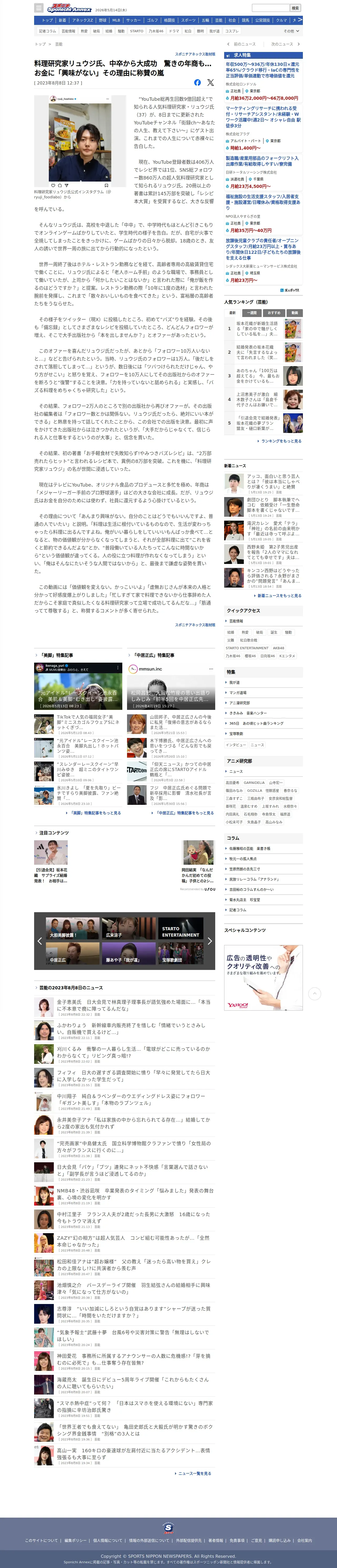Share the article on Facebook

pos(197,82)
